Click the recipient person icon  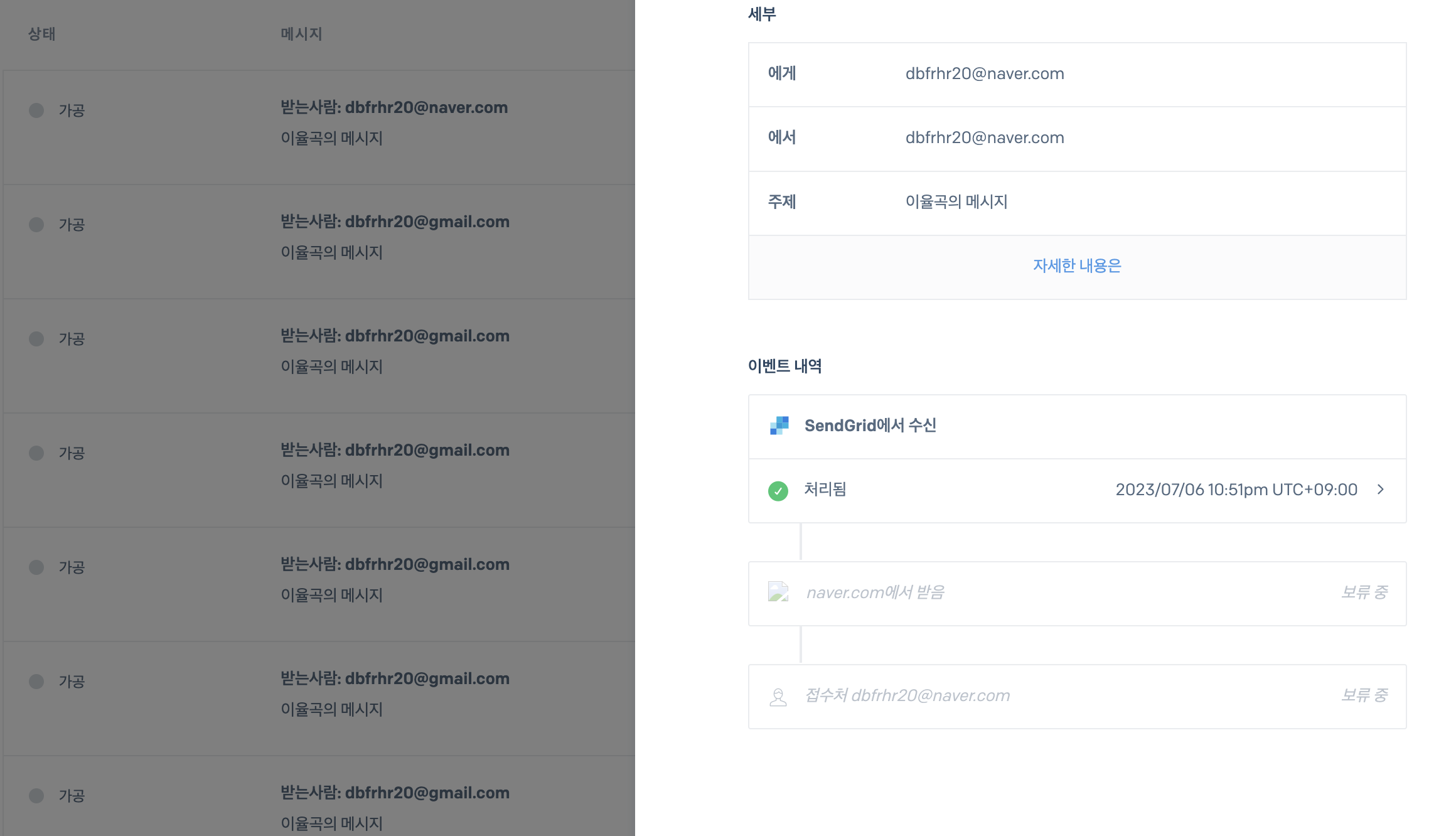pos(778,697)
